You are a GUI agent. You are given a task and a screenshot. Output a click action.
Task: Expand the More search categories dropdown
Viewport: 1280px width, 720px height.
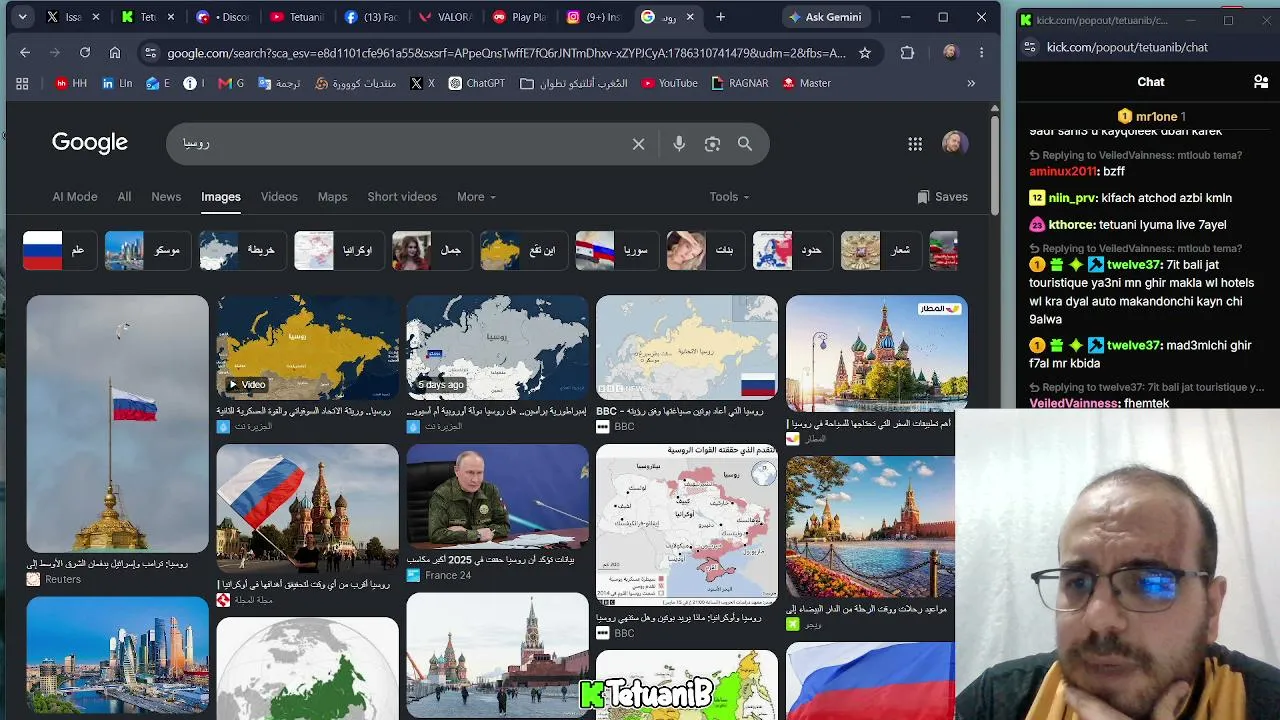click(x=476, y=197)
